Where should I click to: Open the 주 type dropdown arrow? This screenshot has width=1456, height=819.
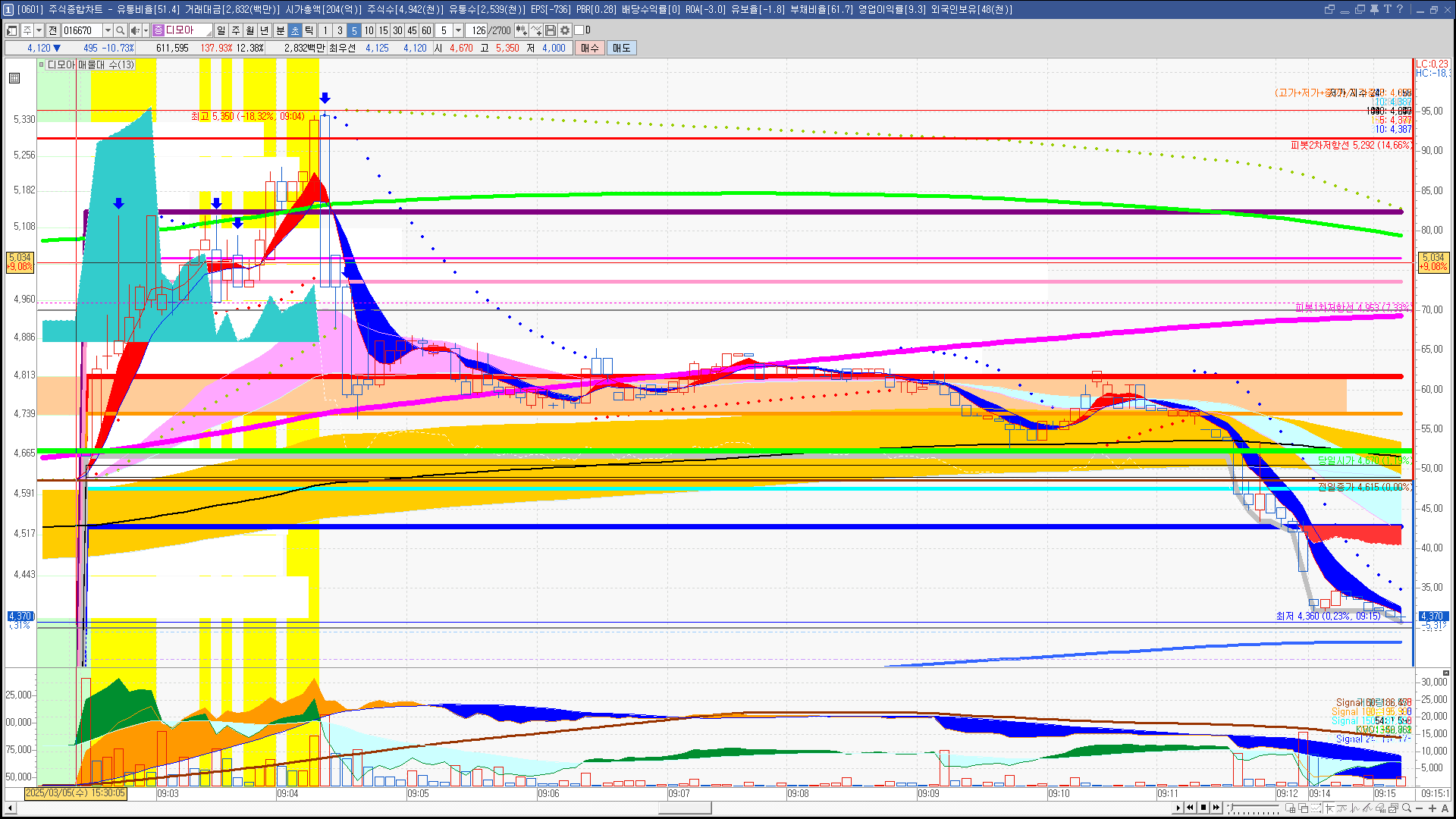pyautogui.click(x=39, y=30)
